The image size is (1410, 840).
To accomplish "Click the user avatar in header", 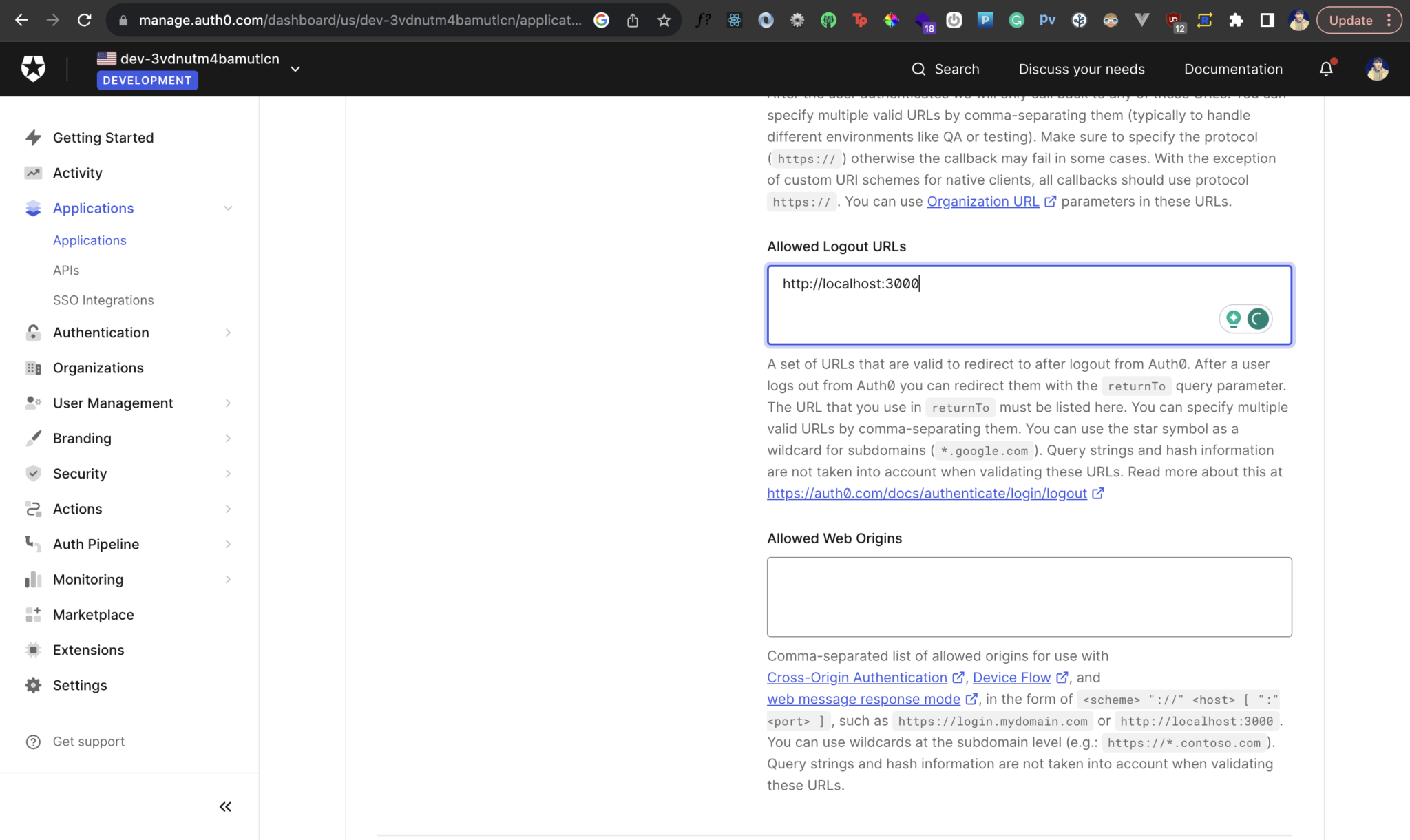I will [1377, 69].
